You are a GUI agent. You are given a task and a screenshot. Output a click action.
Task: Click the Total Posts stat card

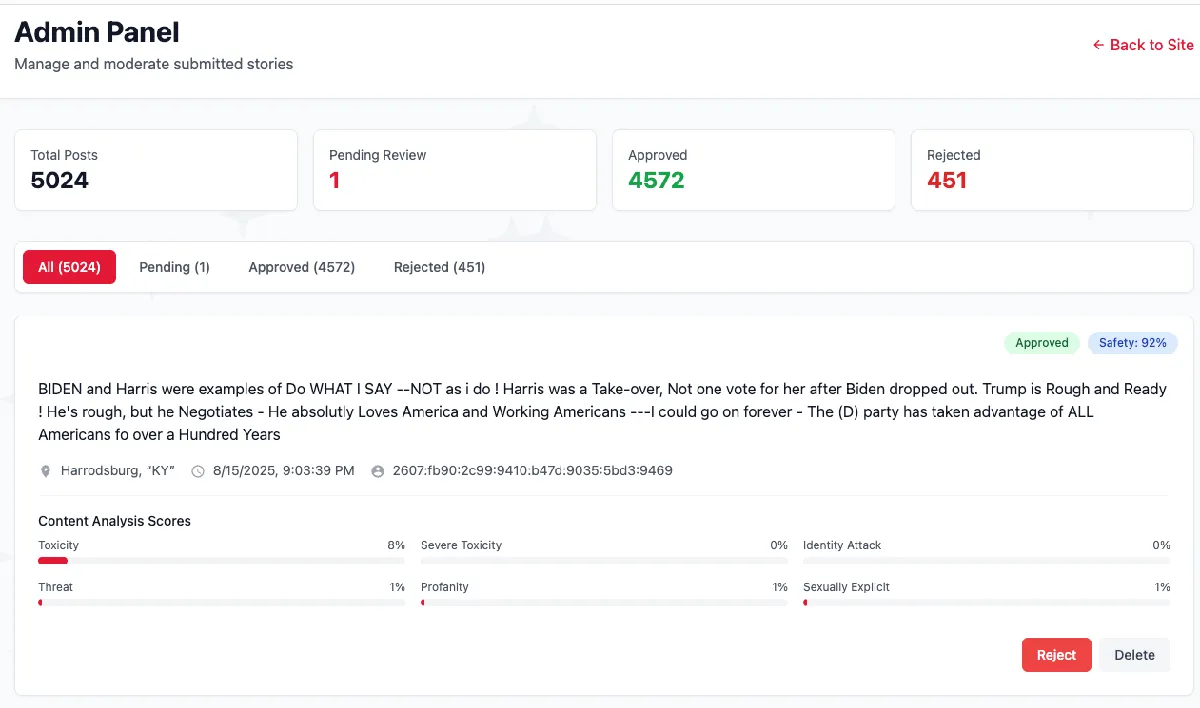[x=156, y=170]
